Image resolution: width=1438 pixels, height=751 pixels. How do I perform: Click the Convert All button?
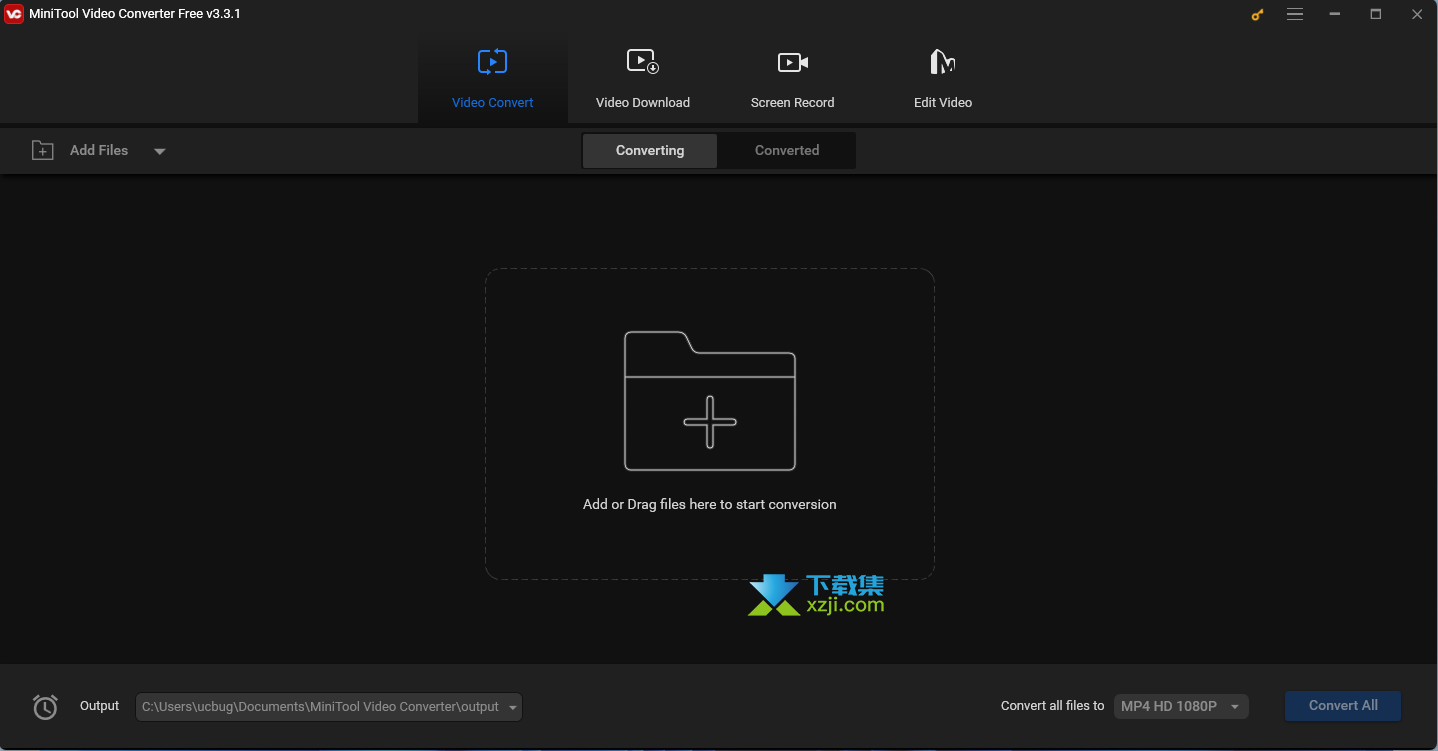pos(1343,706)
